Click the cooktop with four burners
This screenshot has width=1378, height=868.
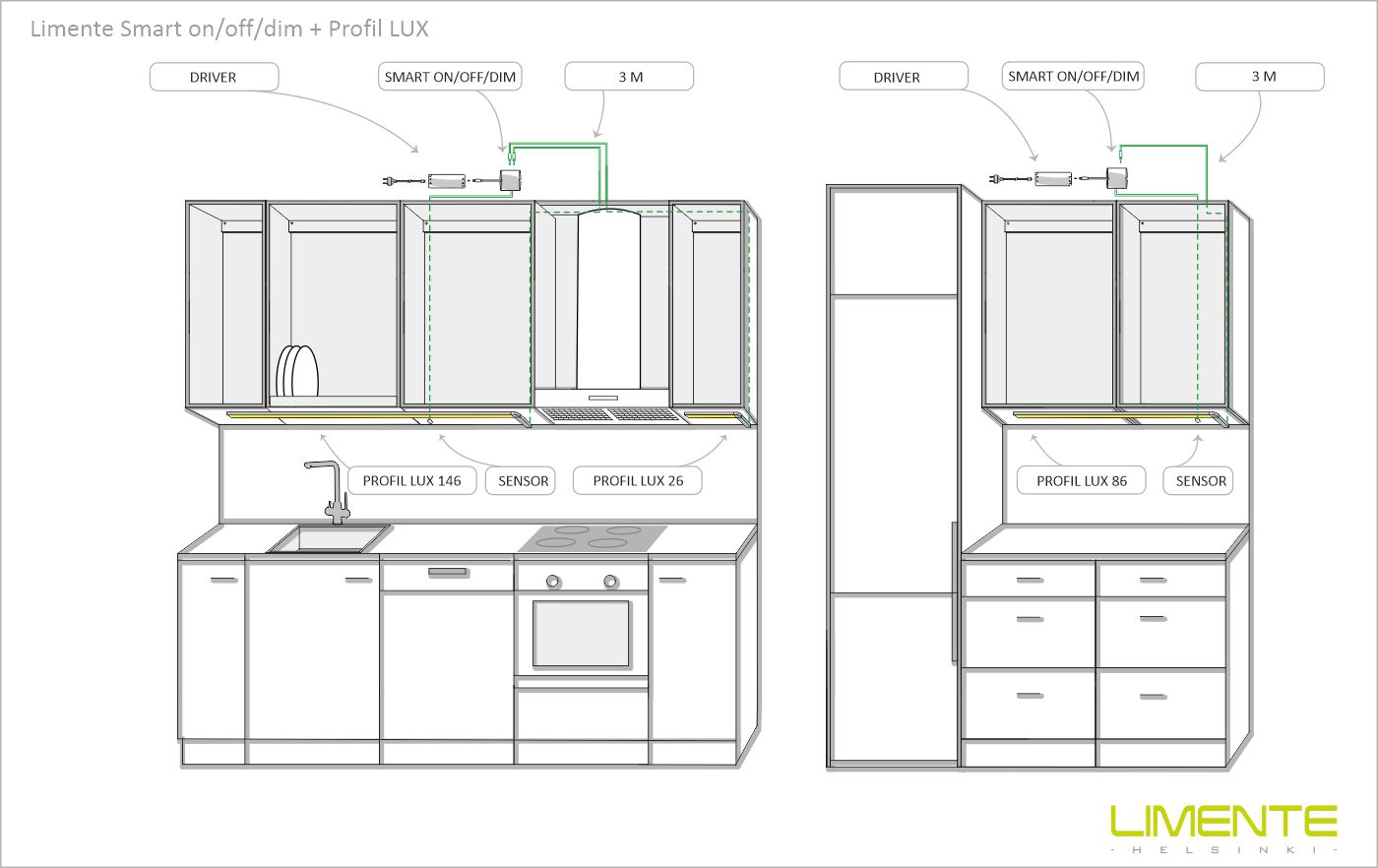click(593, 537)
